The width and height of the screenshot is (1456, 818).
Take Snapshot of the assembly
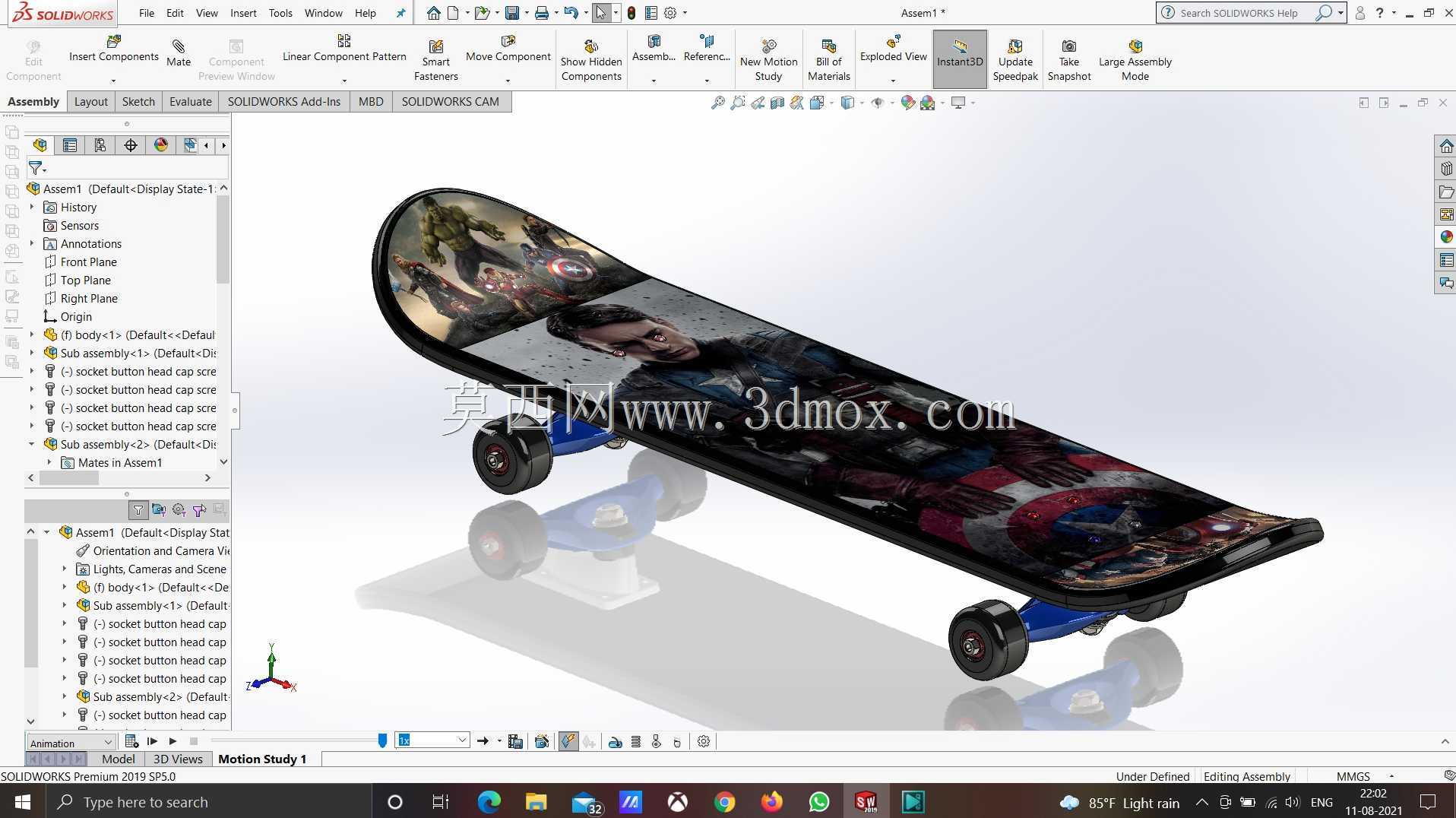click(1068, 60)
